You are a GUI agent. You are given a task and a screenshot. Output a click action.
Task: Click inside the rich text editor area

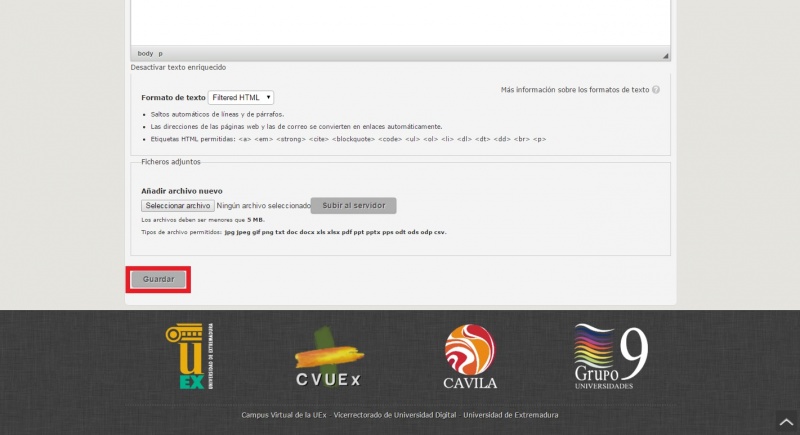[400, 20]
